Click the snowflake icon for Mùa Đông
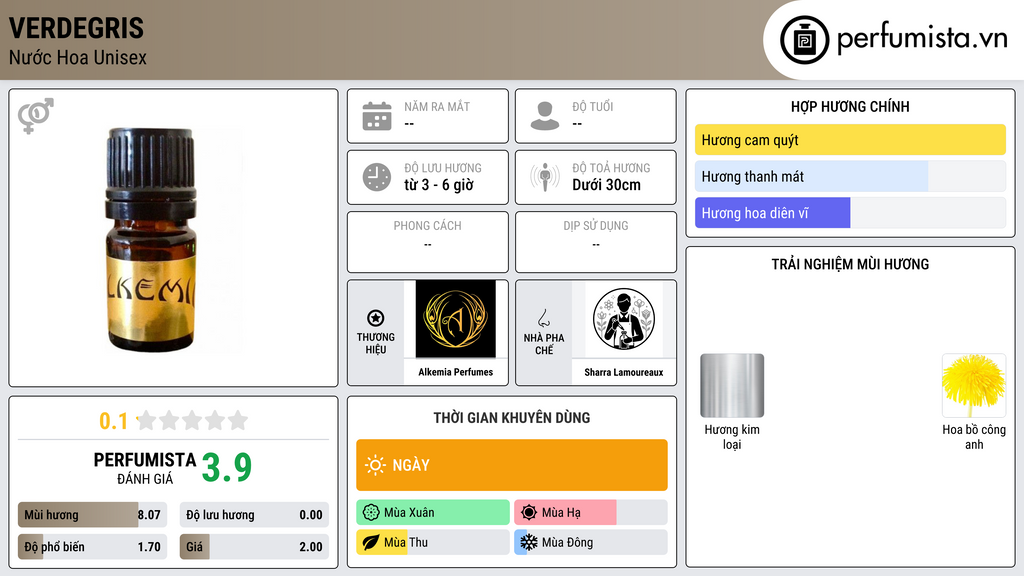The height and width of the screenshot is (576, 1024). click(x=528, y=542)
